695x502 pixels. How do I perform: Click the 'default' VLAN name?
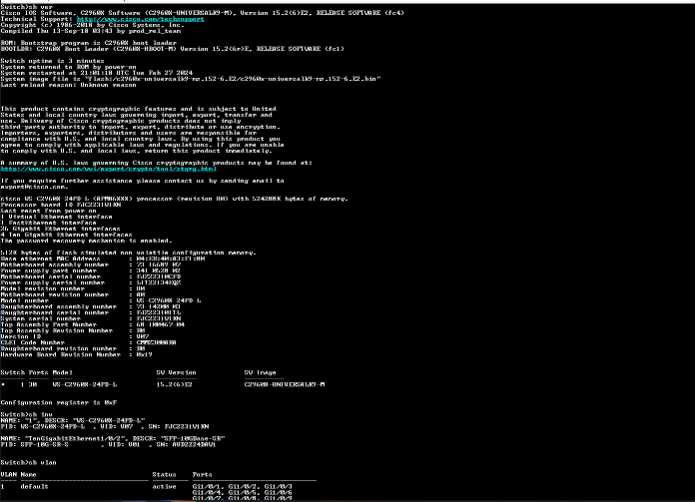pyautogui.click(x=35, y=486)
